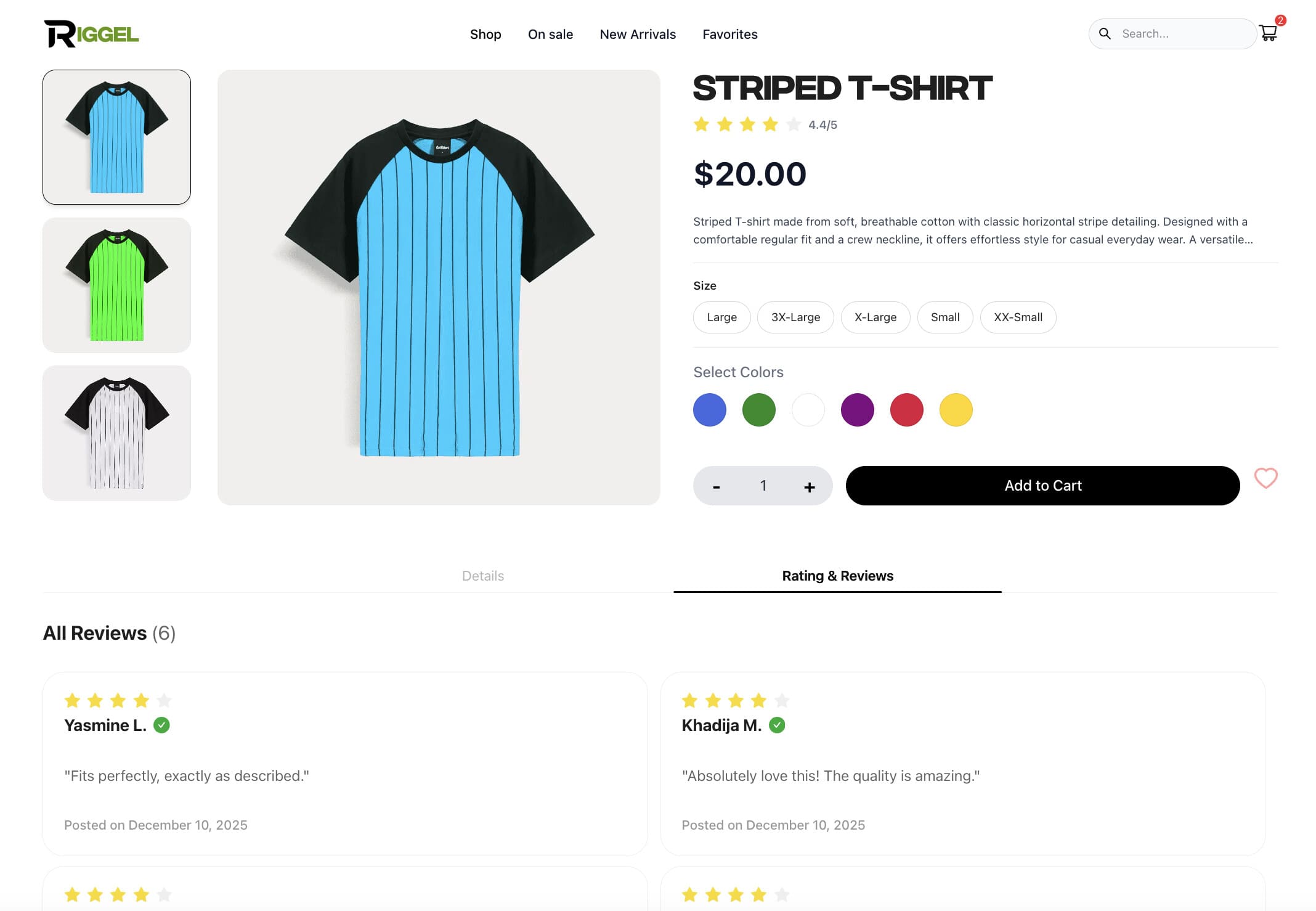
Task: Click the Add to Cart button
Action: click(1042, 486)
